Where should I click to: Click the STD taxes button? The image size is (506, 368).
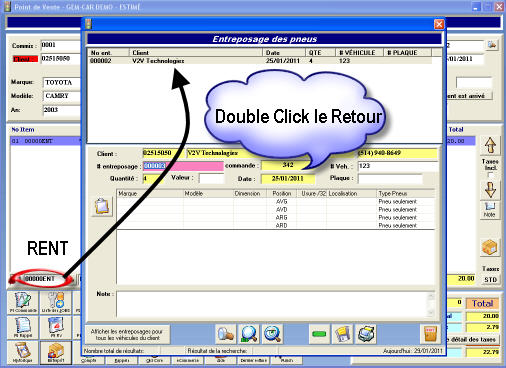click(x=490, y=280)
